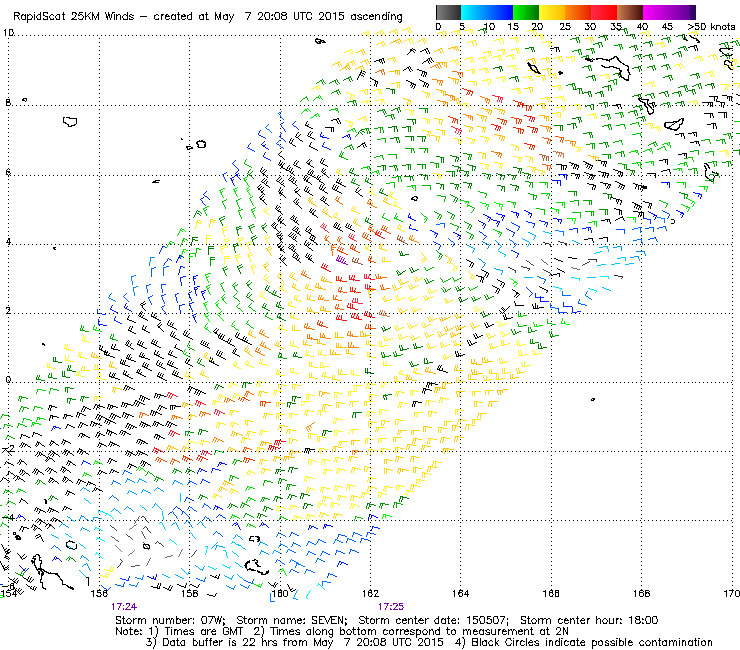Click the 'Storm number: 07W;' text
The image size is (740, 650).
coord(170,620)
